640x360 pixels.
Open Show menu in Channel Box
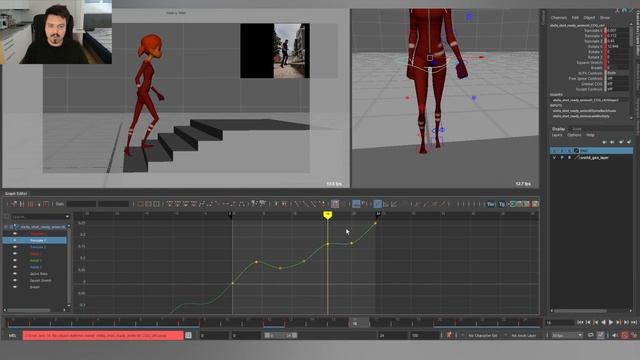(x=605, y=18)
